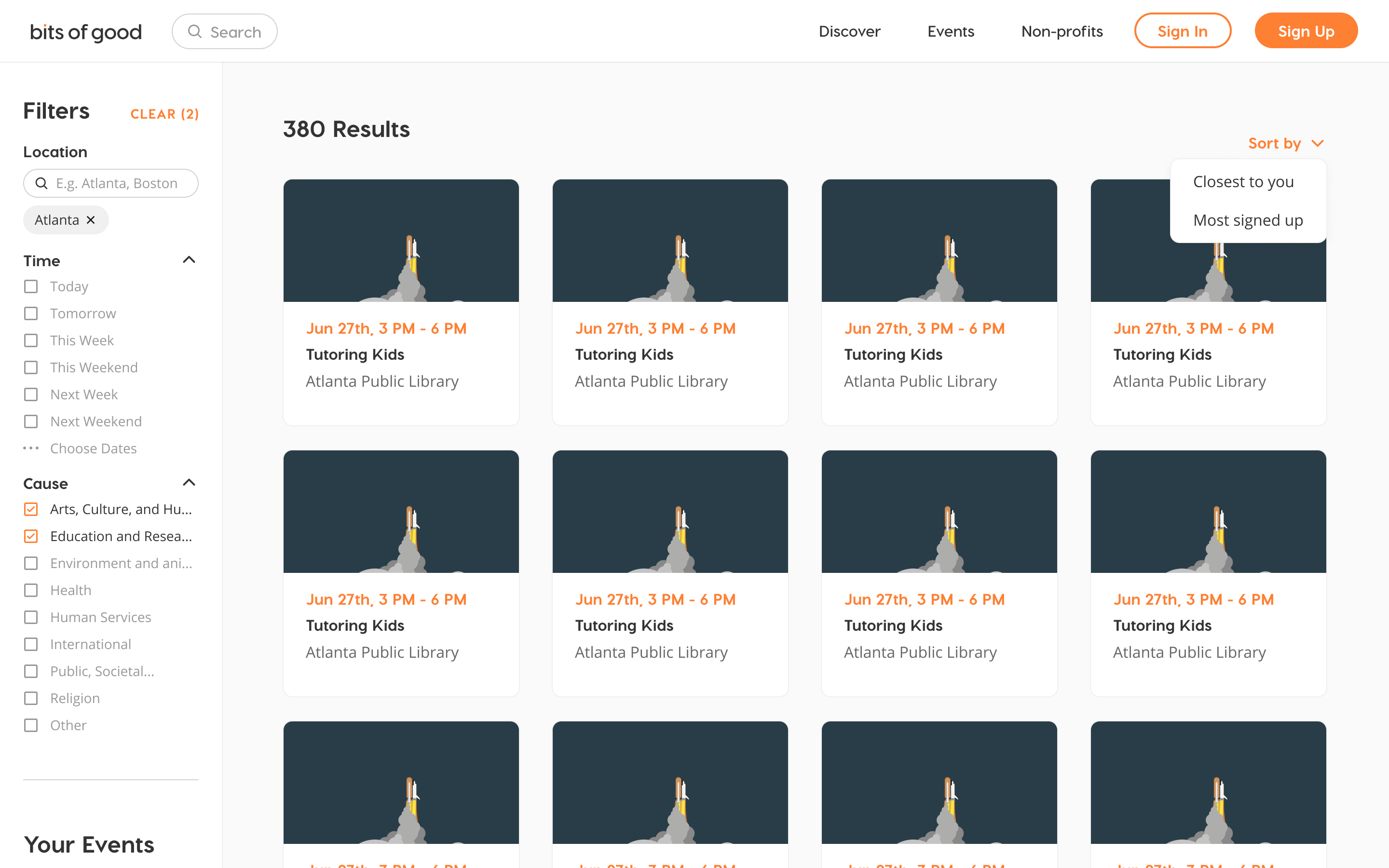Open the Discover nav item
This screenshot has height=868, width=1389.
[849, 31]
